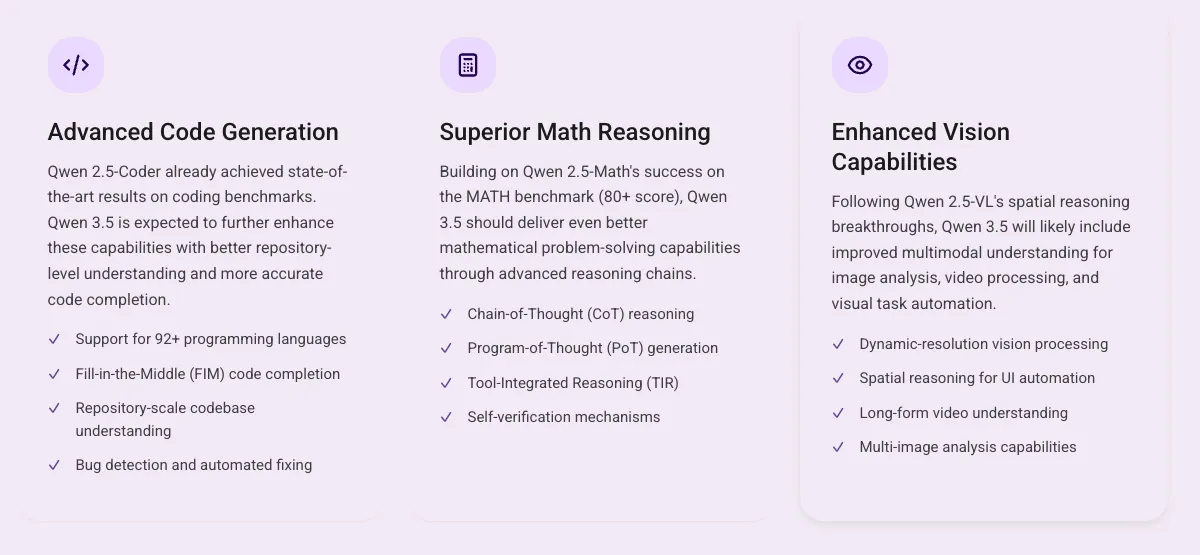Click the Qwen 2.5-Math description paragraph
Viewport: 1200px width, 555px height.
click(590, 222)
